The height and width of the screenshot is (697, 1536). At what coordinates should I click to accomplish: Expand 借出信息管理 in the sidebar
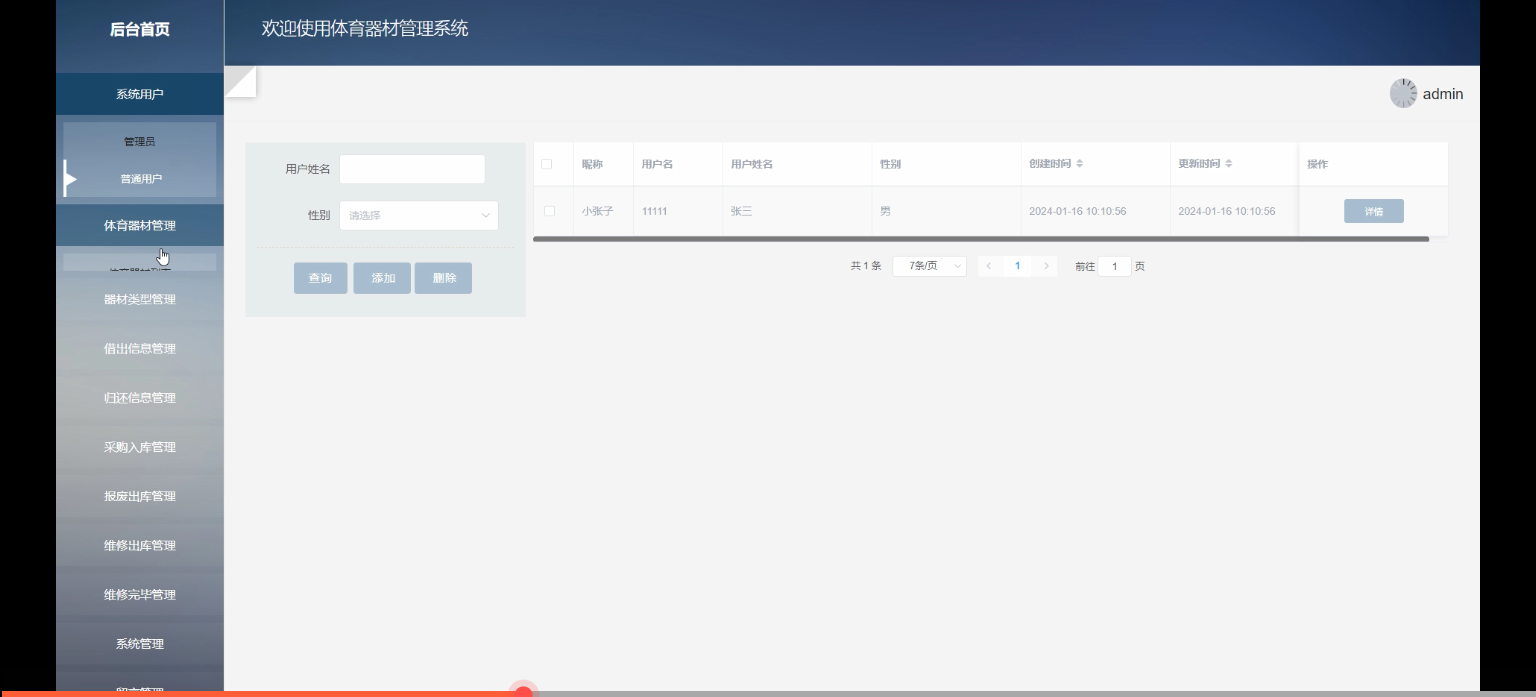tap(140, 349)
